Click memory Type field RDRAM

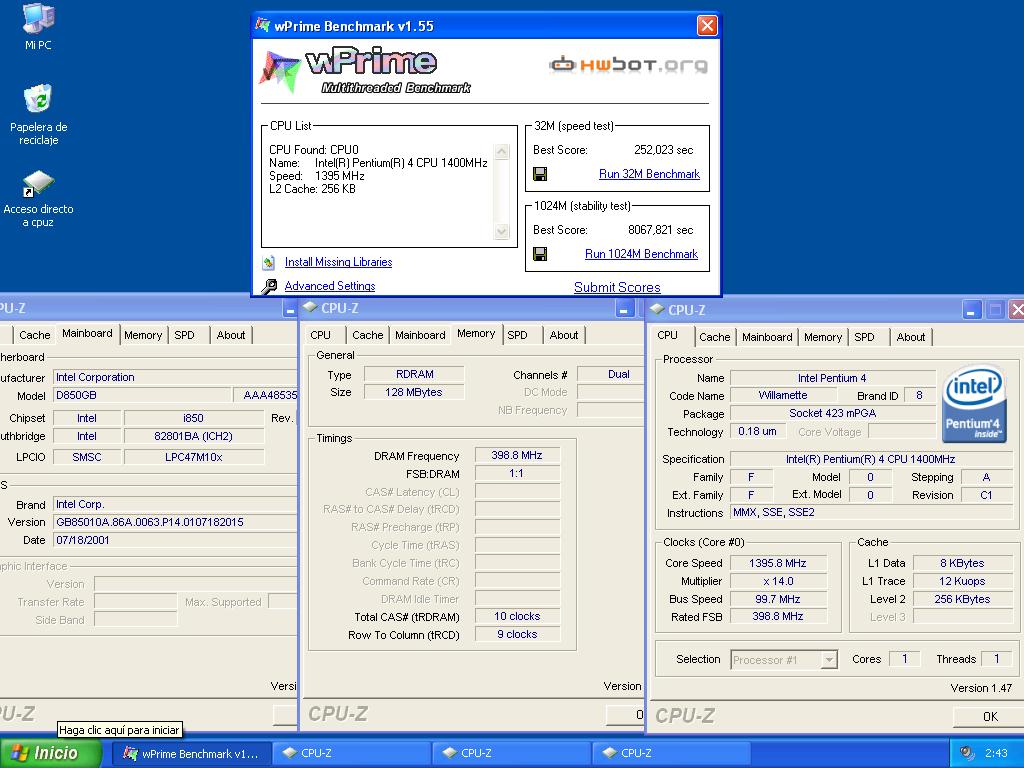tap(414, 374)
